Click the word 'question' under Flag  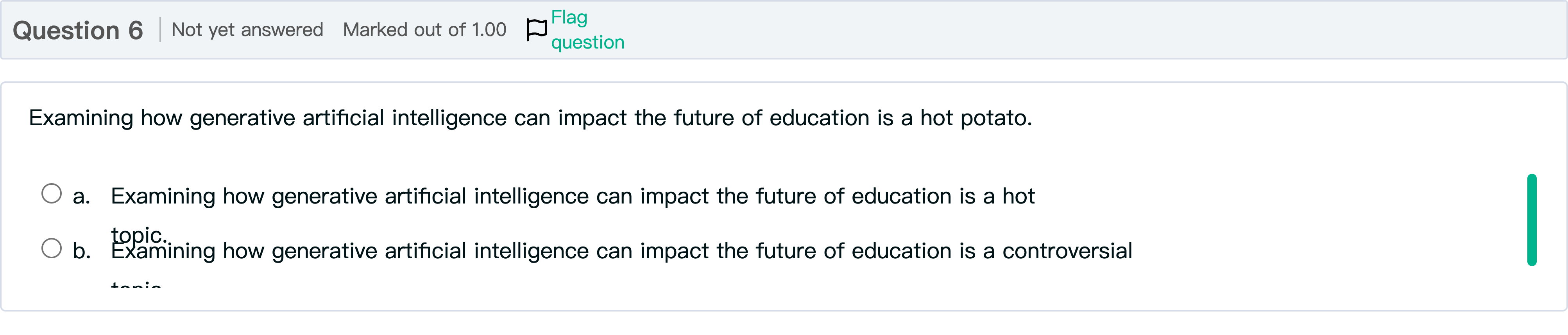(x=587, y=42)
